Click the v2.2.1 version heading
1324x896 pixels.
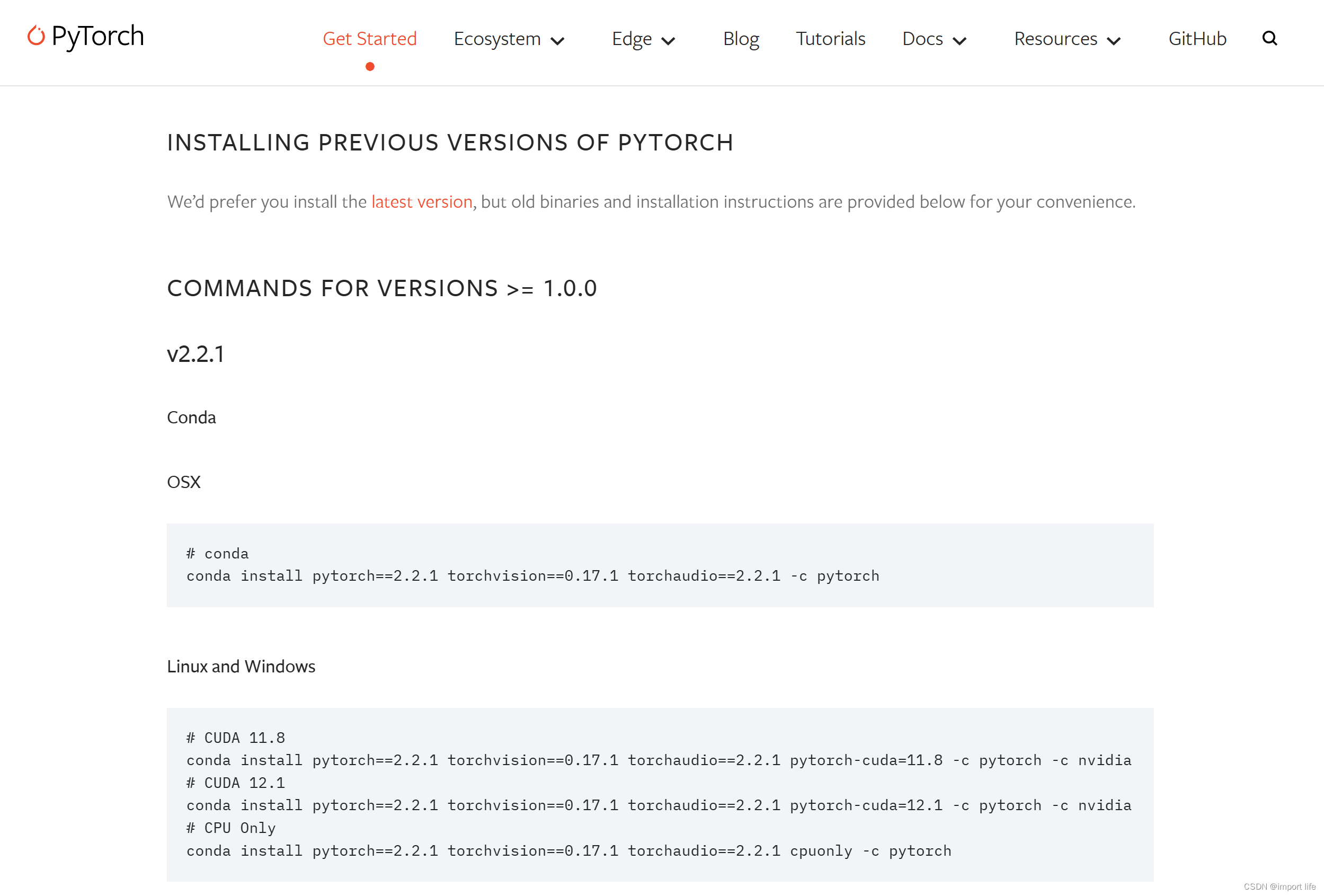pyautogui.click(x=196, y=354)
